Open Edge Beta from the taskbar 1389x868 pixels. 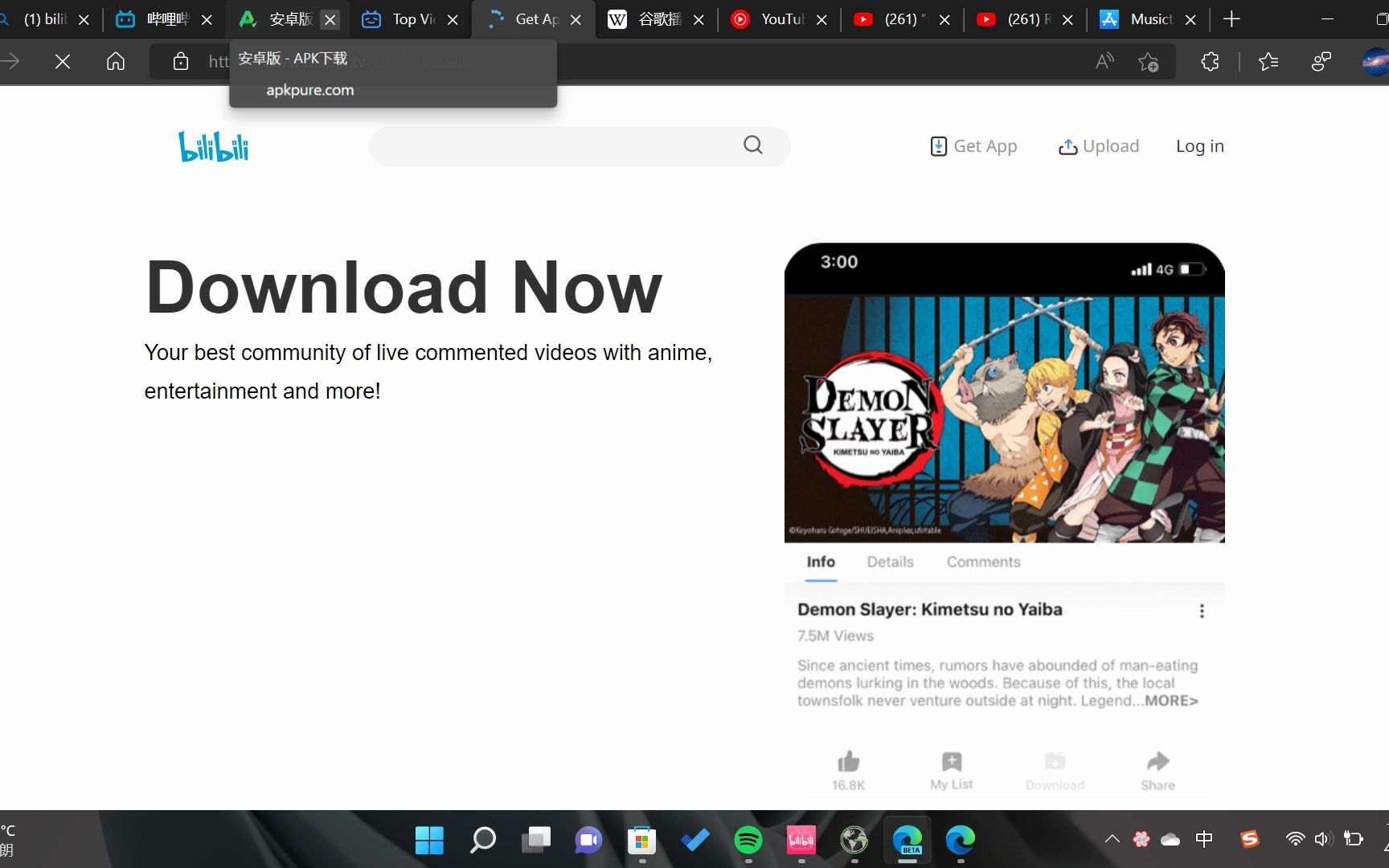click(x=908, y=841)
